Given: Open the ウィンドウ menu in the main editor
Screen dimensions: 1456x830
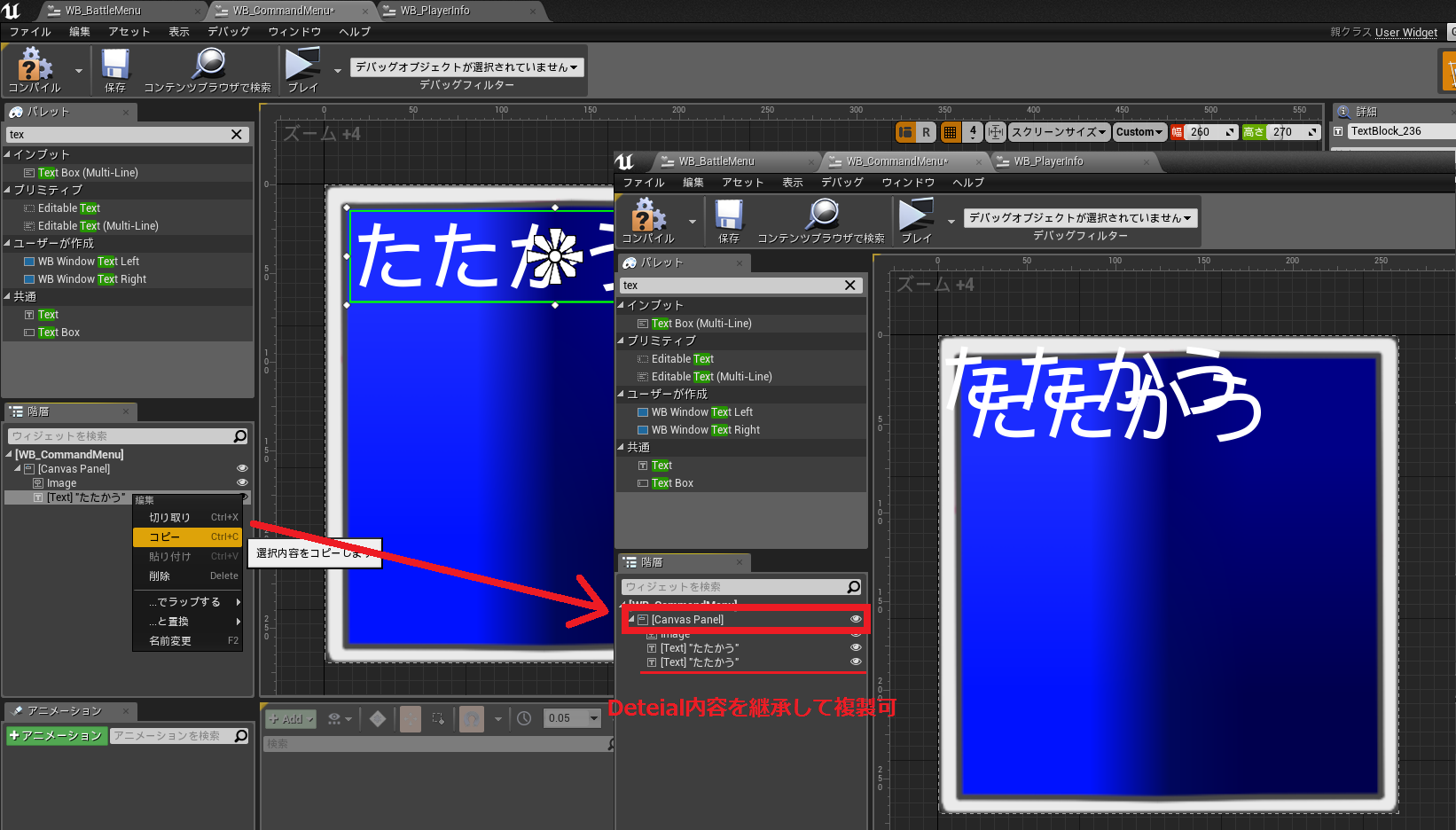Looking at the screenshot, I should [294, 32].
